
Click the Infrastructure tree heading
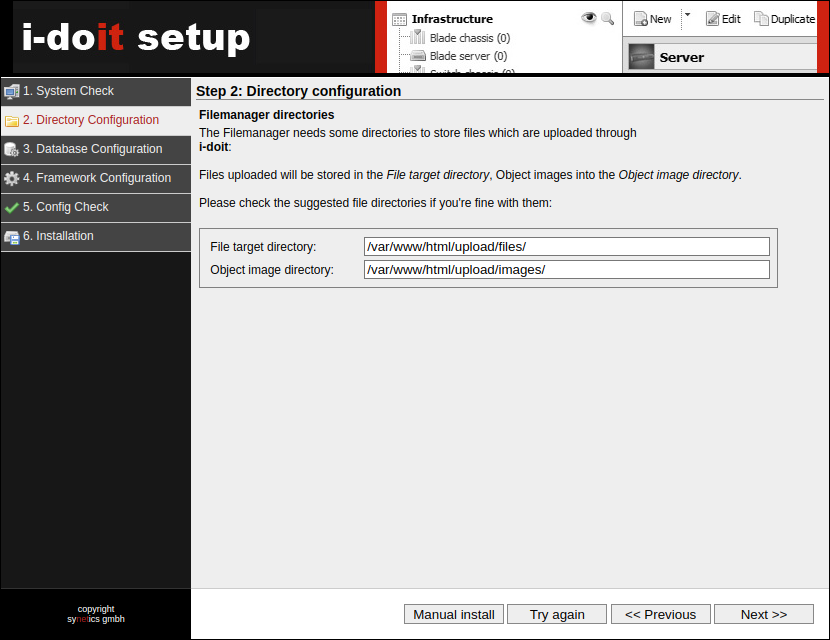[x=452, y=19]
